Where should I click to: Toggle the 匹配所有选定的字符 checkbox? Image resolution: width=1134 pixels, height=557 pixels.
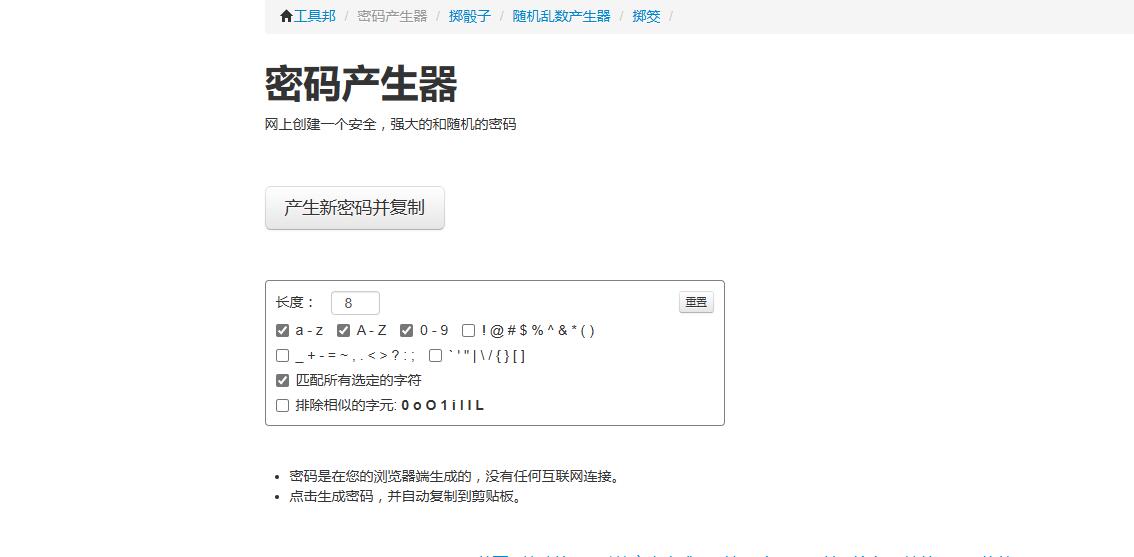point(283,380)
